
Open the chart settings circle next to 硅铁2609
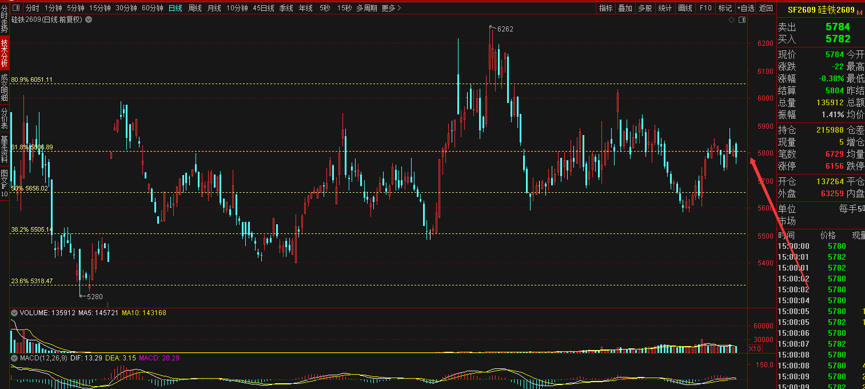tap(89, 20)
